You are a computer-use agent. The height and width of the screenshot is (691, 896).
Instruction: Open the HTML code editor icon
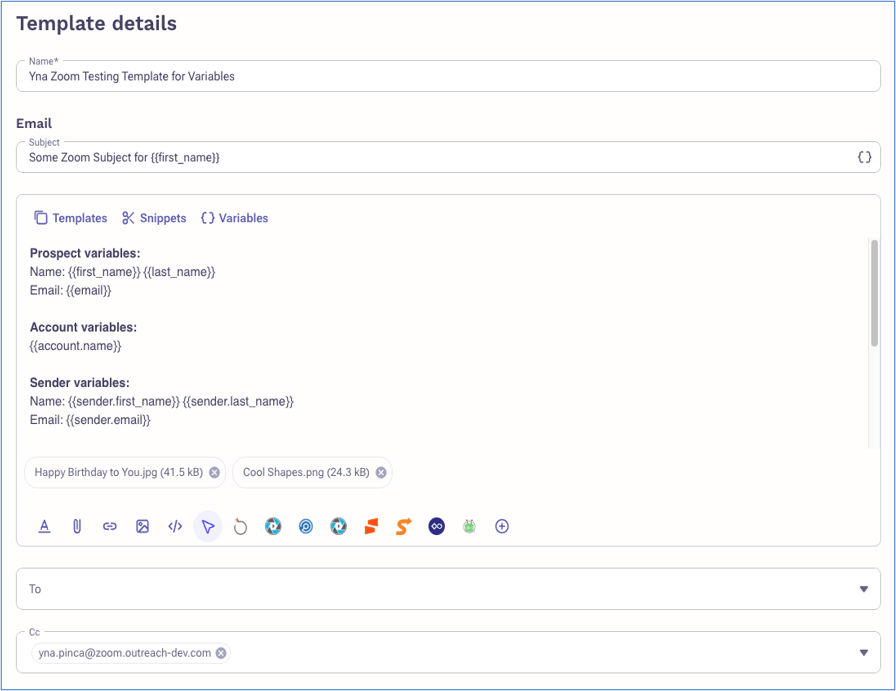[175, 526]
